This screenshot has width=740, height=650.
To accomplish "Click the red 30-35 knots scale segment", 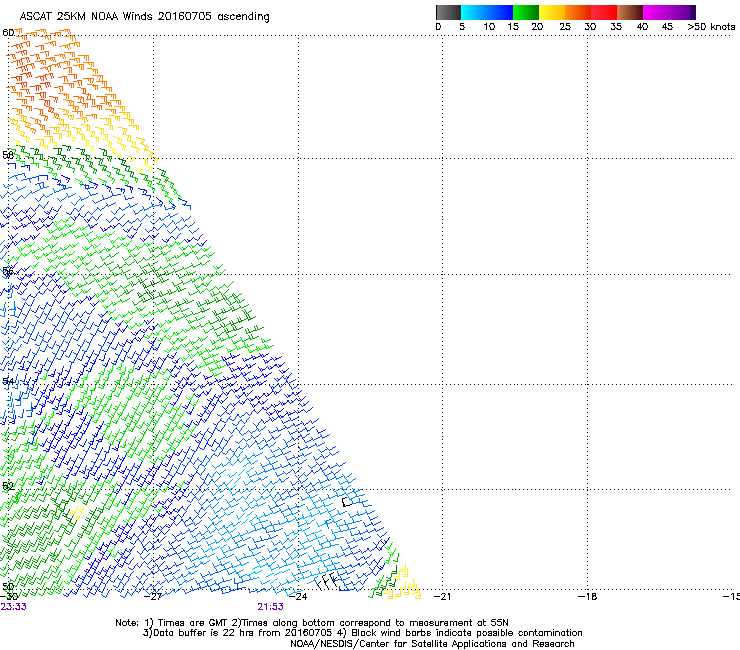I will tap(604, 12).
